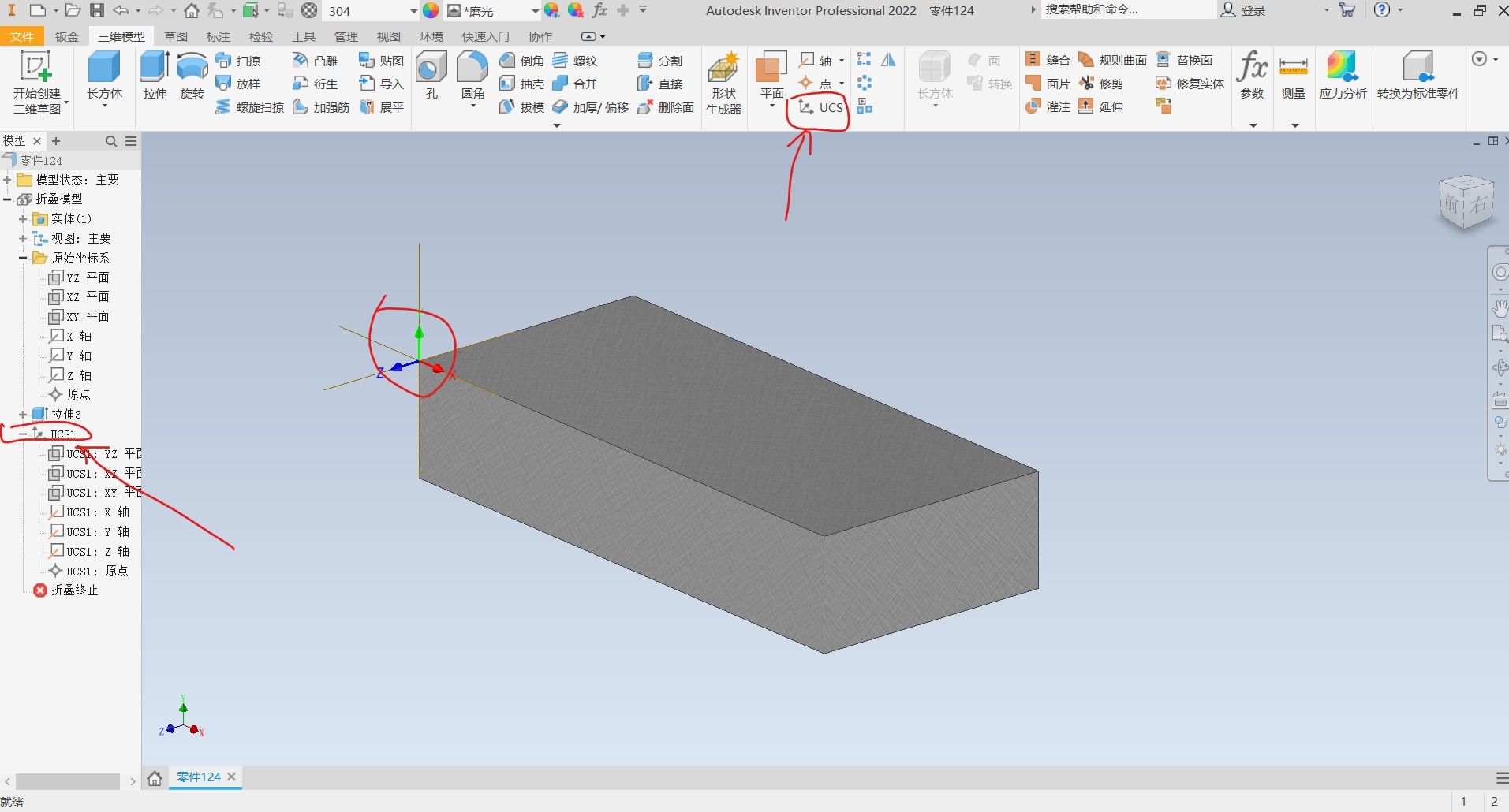This screenshot has width=1509, height=812.
Task: Select UCS1: X 轴 in the browser
Action: click(89, 512)
